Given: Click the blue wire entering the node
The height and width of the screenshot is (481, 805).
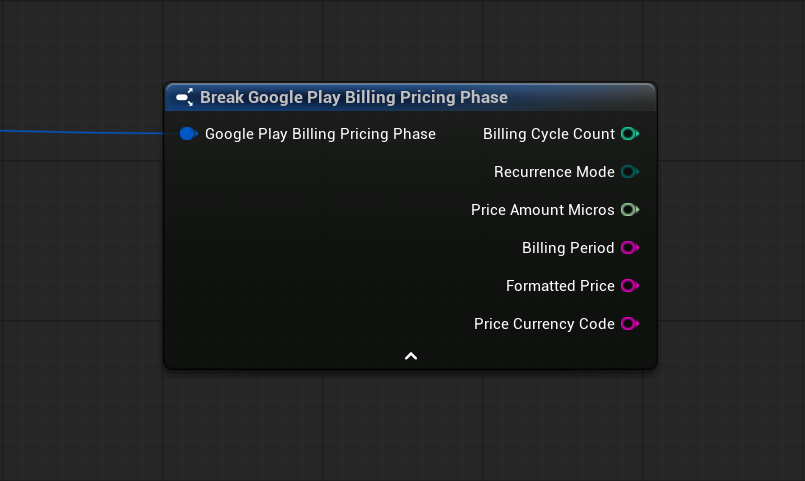Looking at the screenshot, I should [x=82, y=132].
